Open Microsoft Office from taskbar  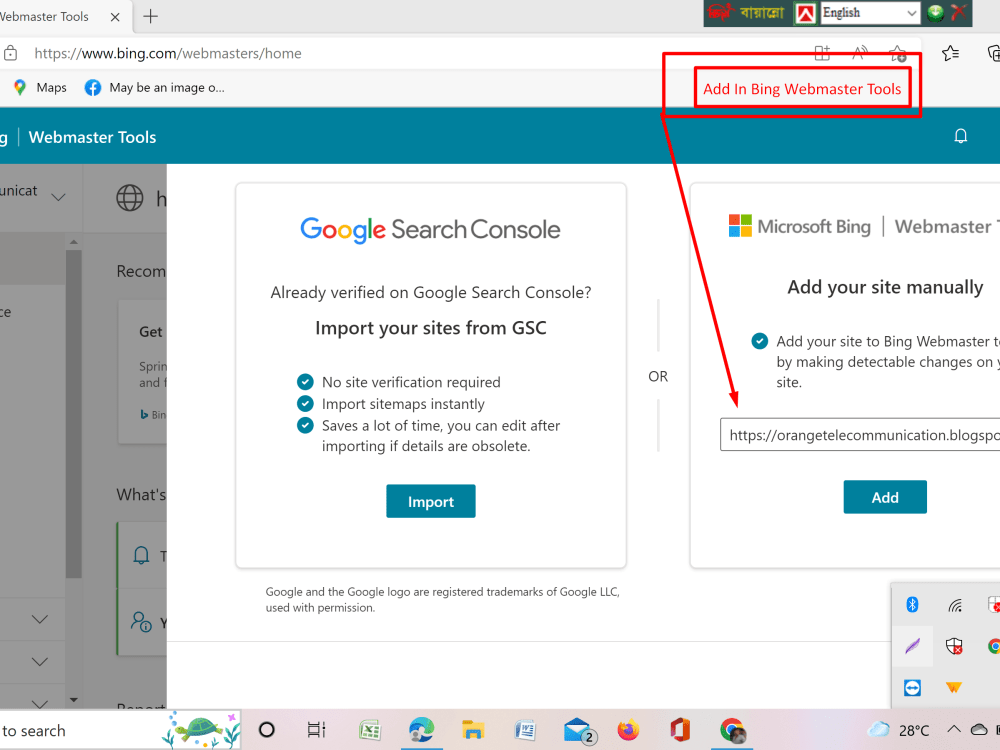(x=680, y=730)
